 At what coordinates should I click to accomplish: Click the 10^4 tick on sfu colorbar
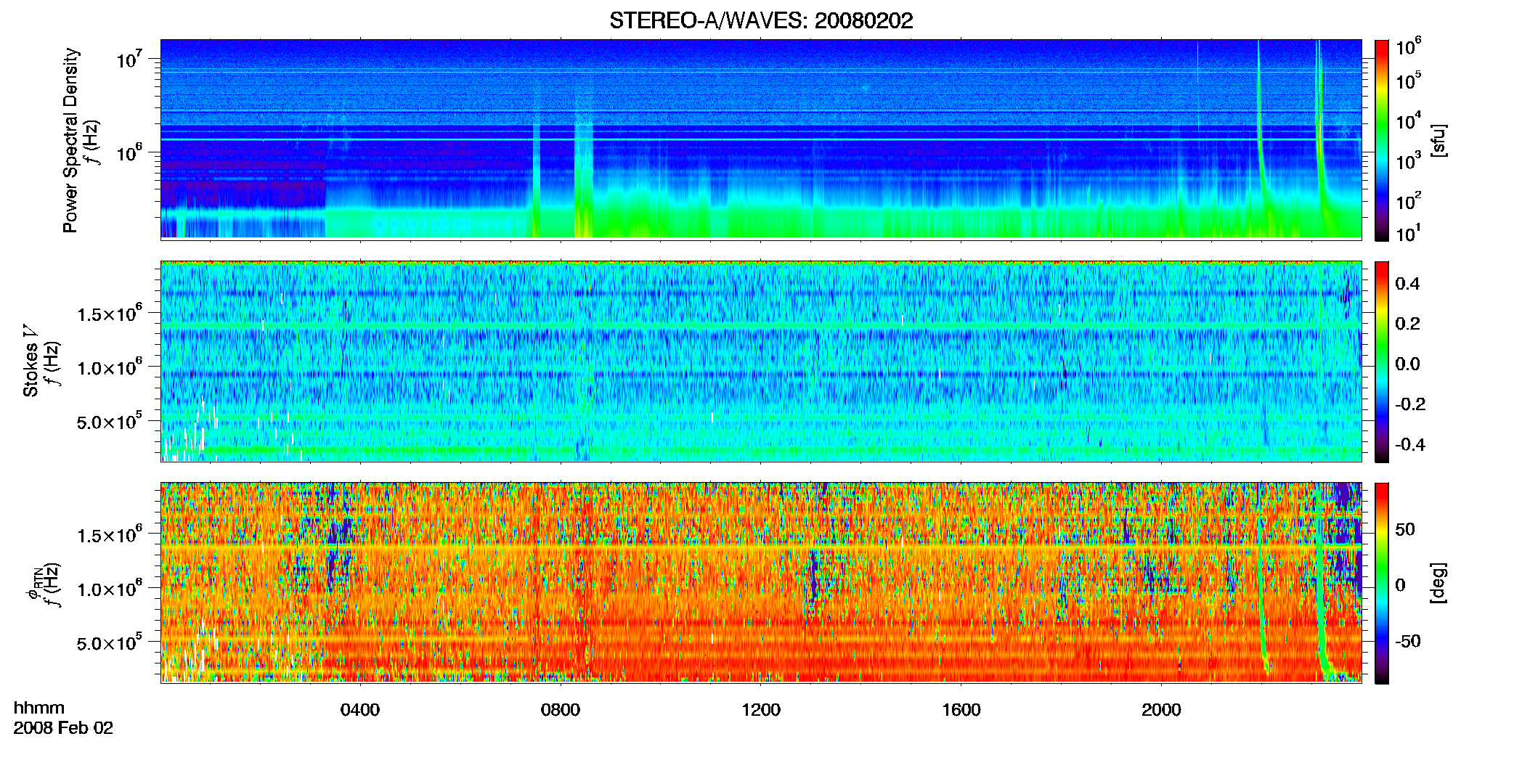(1409, 121)
